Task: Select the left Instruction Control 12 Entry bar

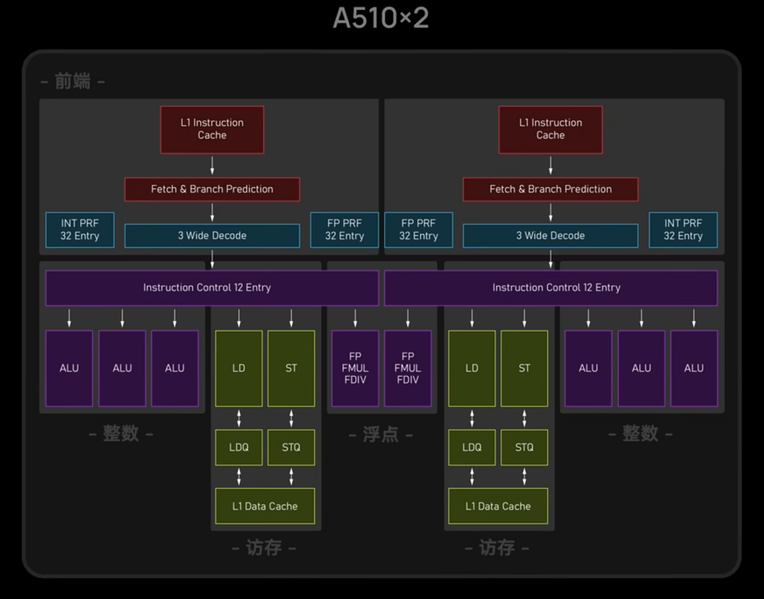Action: (x=212, y=288)
